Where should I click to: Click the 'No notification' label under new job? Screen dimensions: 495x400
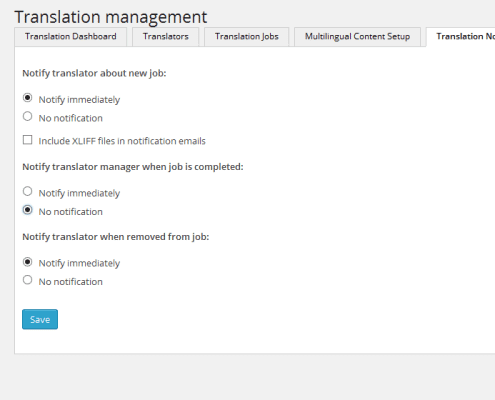coord(71,118)
